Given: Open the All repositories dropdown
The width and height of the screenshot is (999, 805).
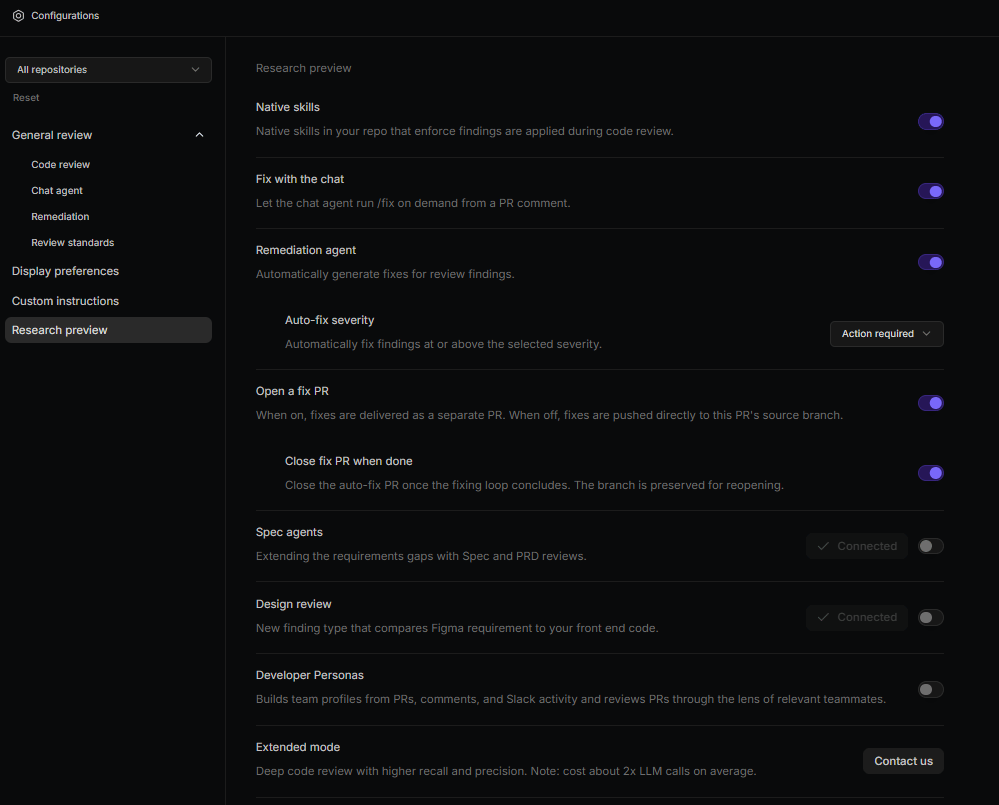Looking at the screenshot, I should (x=108, y=69).
